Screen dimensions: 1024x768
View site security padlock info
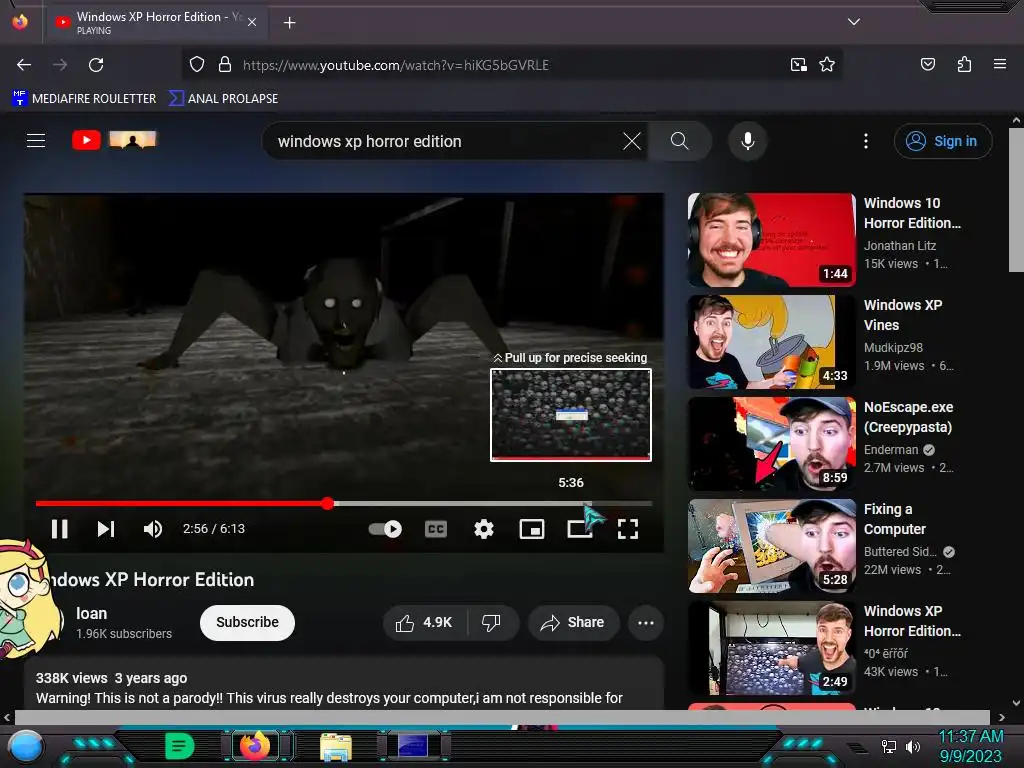click(x=225, y=65)
